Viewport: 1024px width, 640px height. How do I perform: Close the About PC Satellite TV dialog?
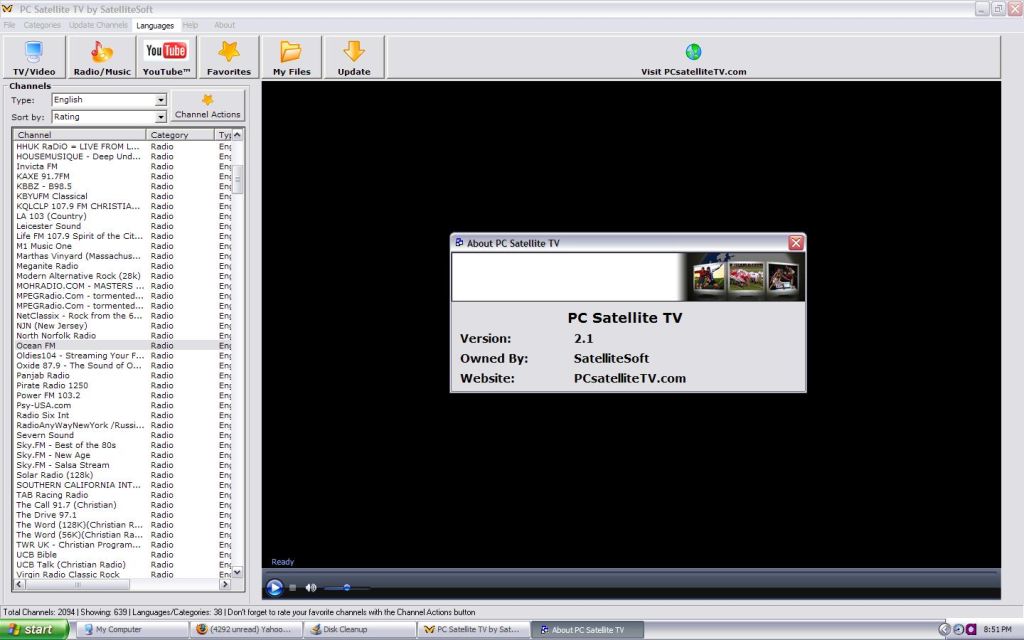point(795,243)
